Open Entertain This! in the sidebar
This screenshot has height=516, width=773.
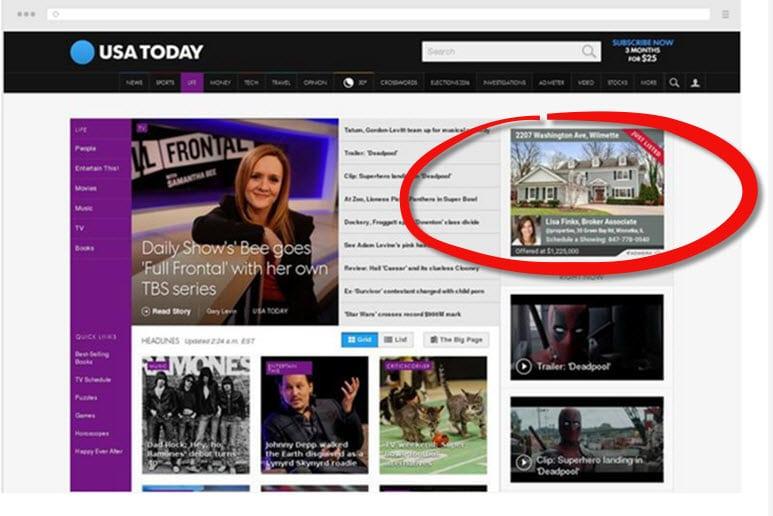pos(97,168)
